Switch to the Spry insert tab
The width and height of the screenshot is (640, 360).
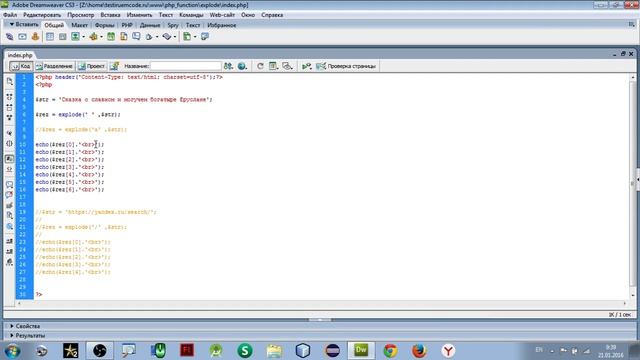173,25
